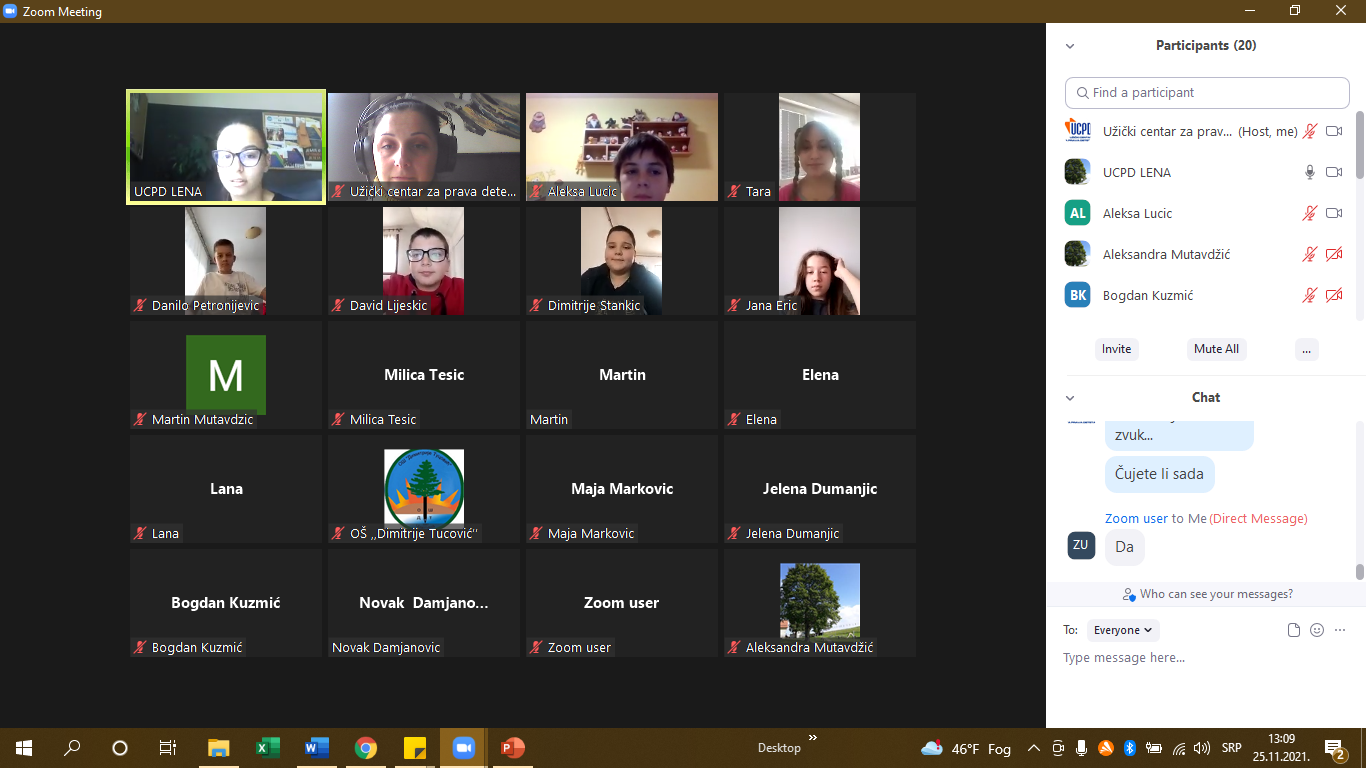Open the Bluetooth tray icon
This screenshot has width=1366, height=768.
tap(1129, 748)
